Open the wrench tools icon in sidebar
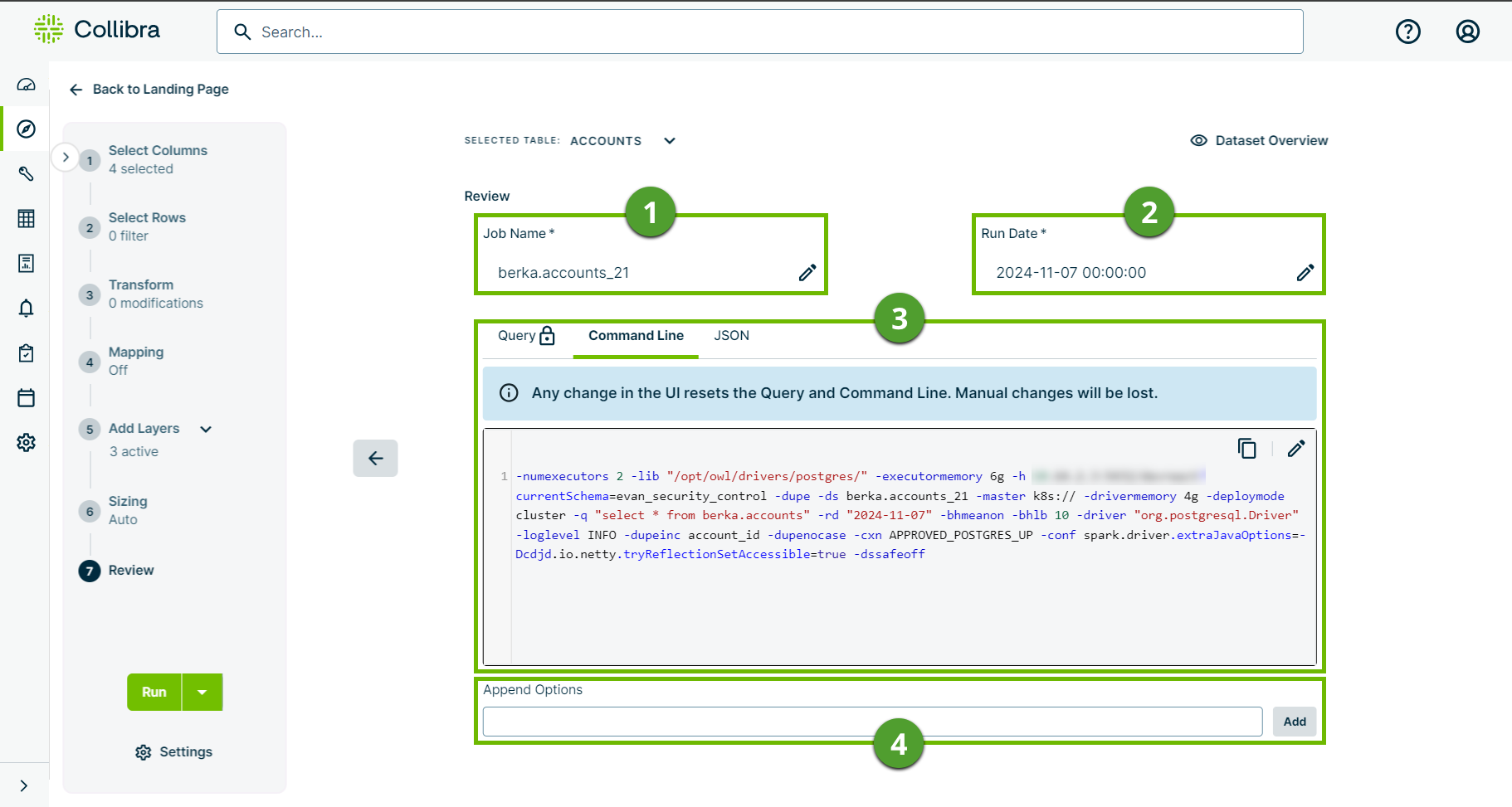The image size is (1512, 807). [x=26, y=173]
